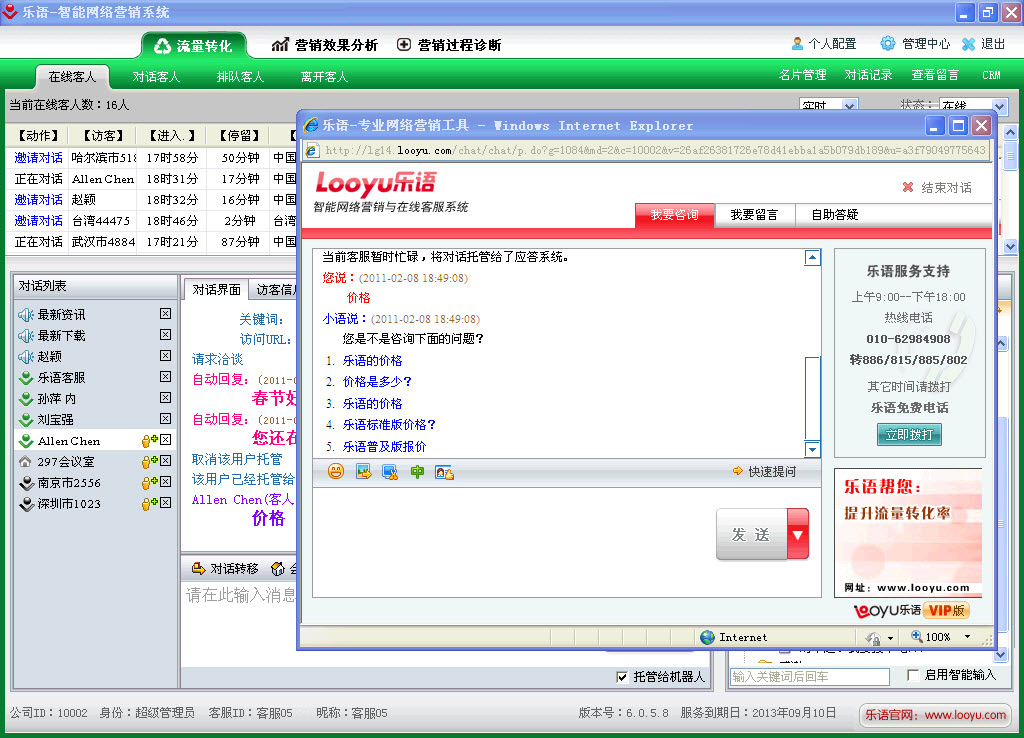Switch to the 我要留言 tab
Viewport: 1024px width, 738px height.
[x=754, y=215]
